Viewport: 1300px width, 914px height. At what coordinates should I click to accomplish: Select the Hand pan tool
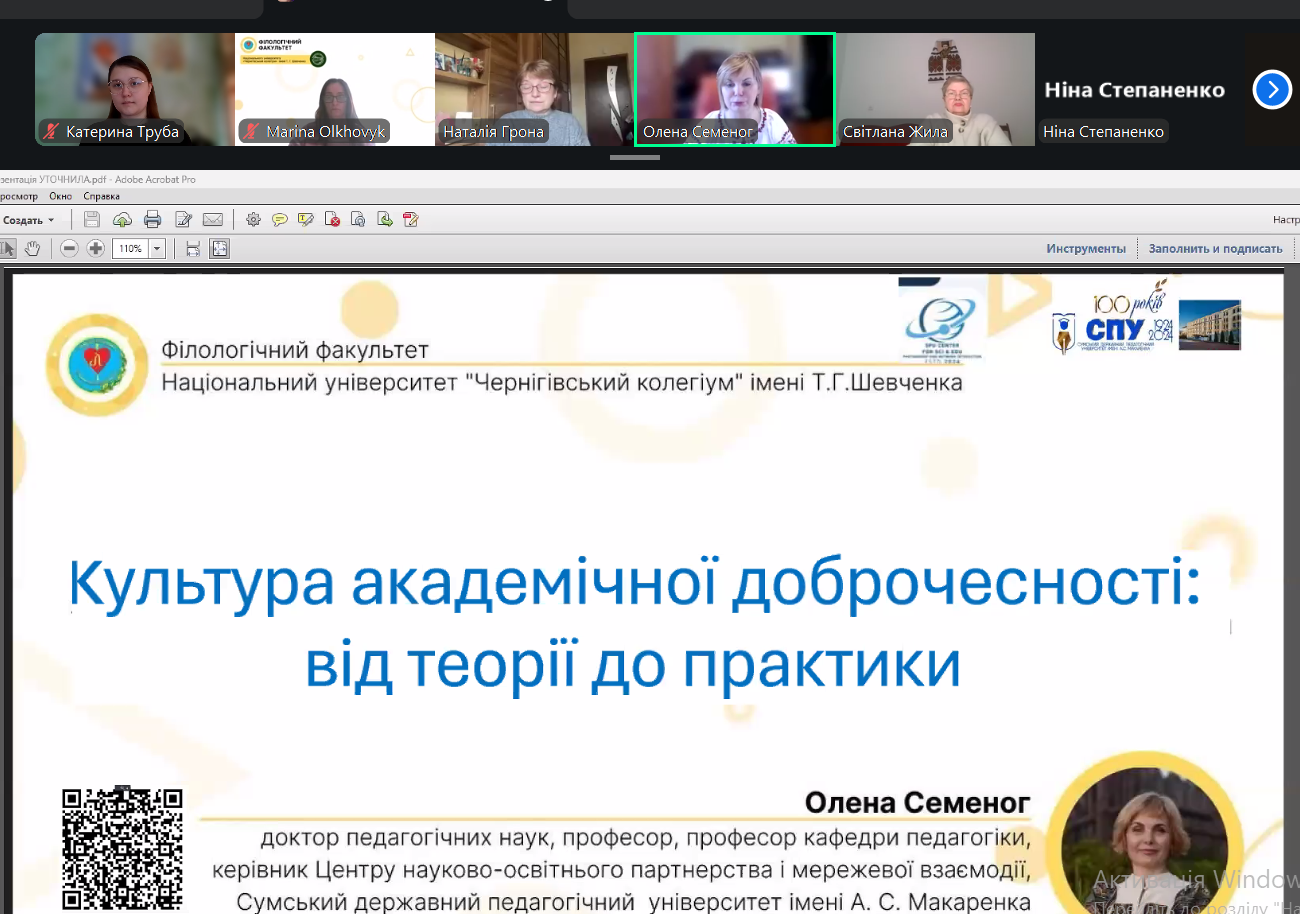(x=32, y=249)
